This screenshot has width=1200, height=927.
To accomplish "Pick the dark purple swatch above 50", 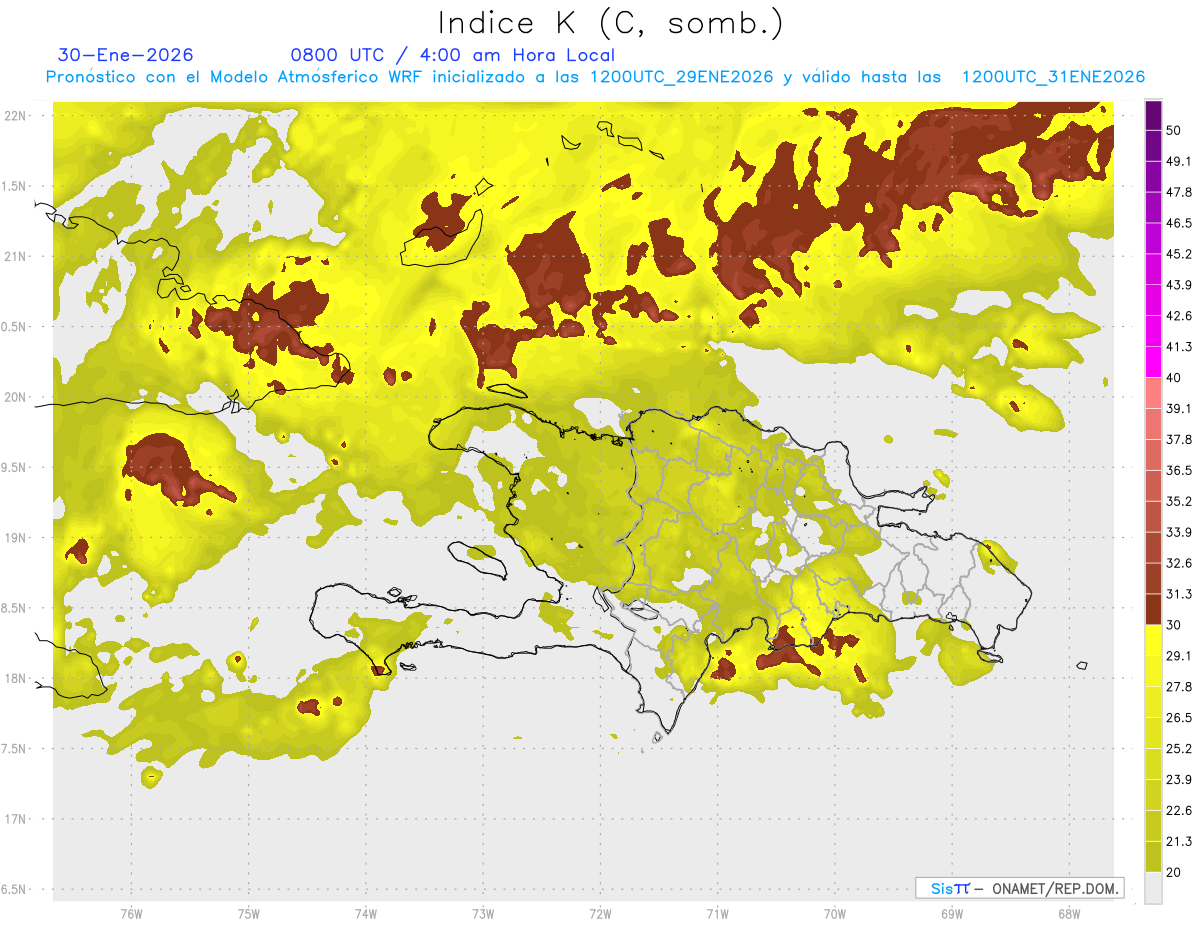I will [1153, 115].
